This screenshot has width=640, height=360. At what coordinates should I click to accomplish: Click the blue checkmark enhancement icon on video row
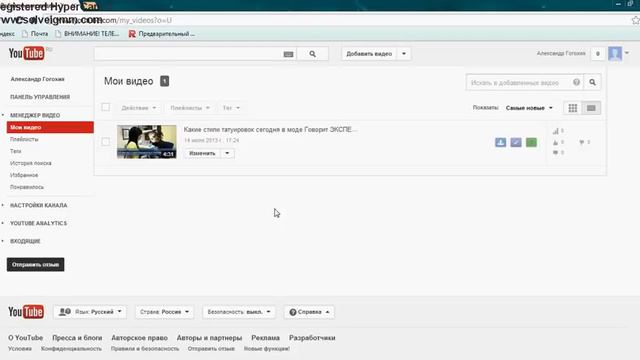pyautogui.click(x=516, y=142)
